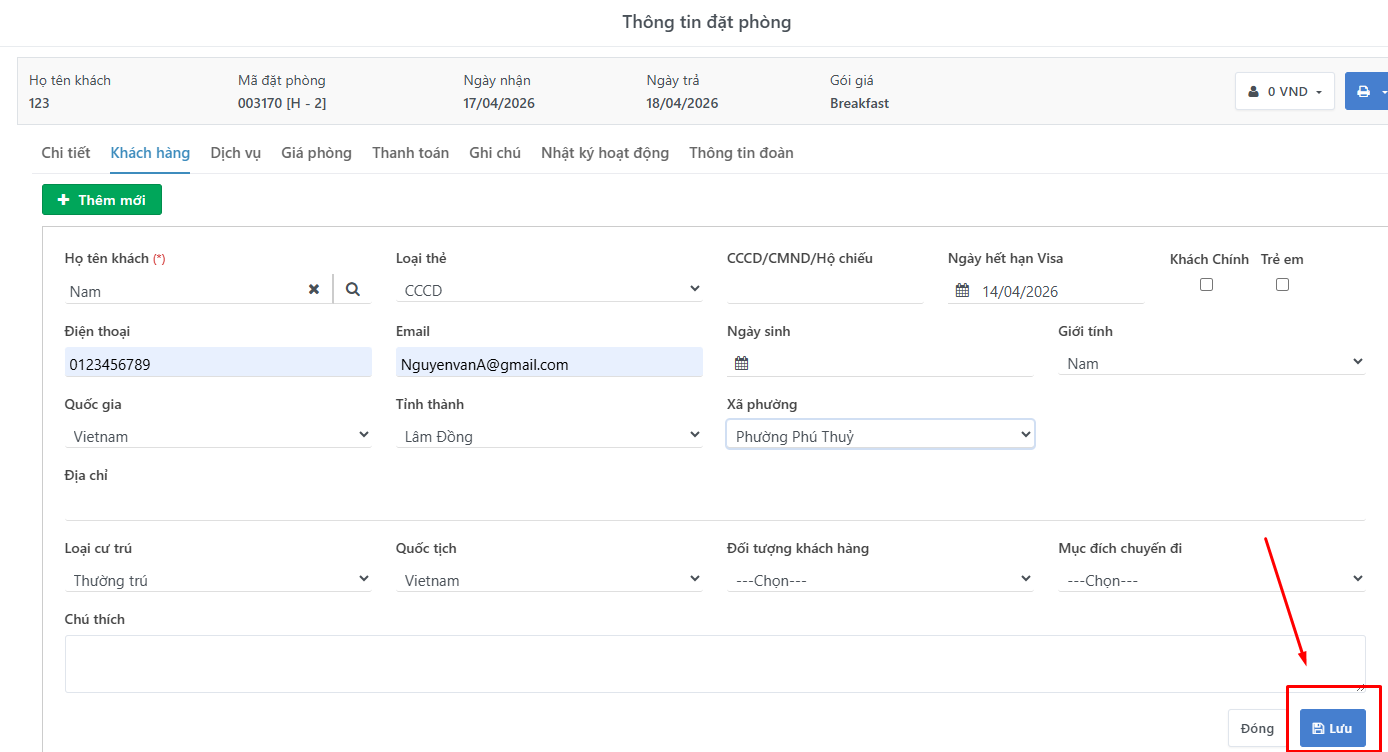Open the Mục đích chuyến đi dropdown
The image size is (1388, 752).
coord(1211,580)
